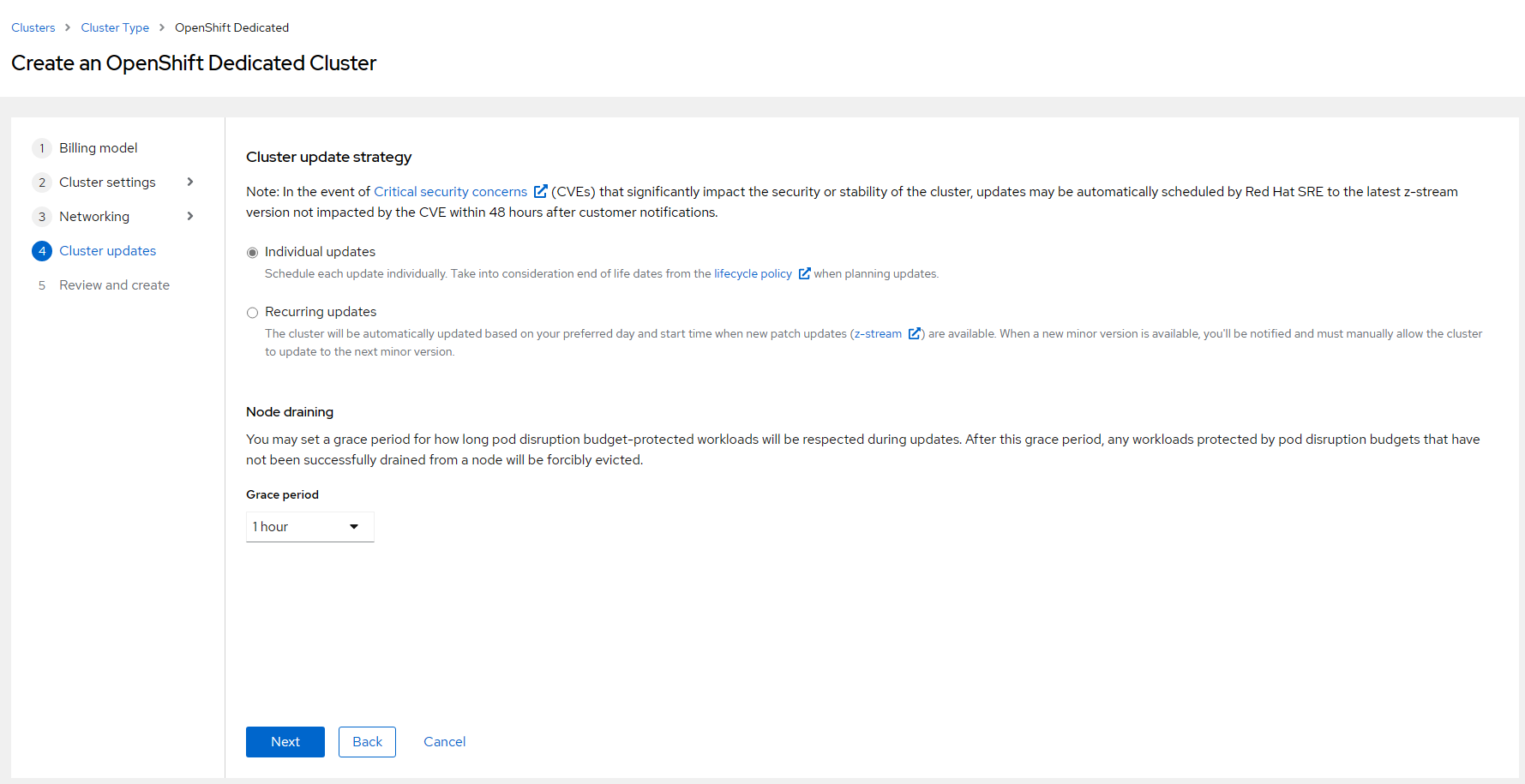Click the breadcrumb separator arrow after Clusters
The height and width of the screenshot is (784, 1525).
coord(68,27)
